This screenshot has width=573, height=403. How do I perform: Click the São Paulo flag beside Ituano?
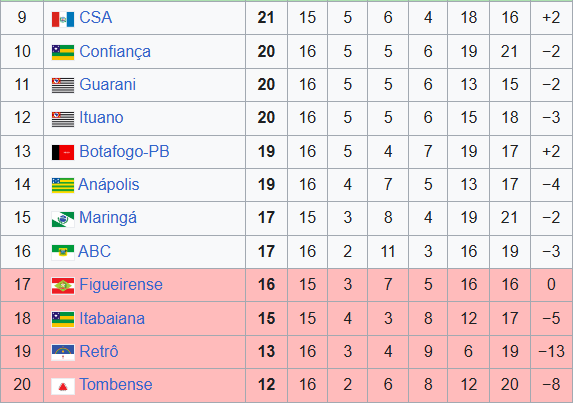(x=63, y=119)
